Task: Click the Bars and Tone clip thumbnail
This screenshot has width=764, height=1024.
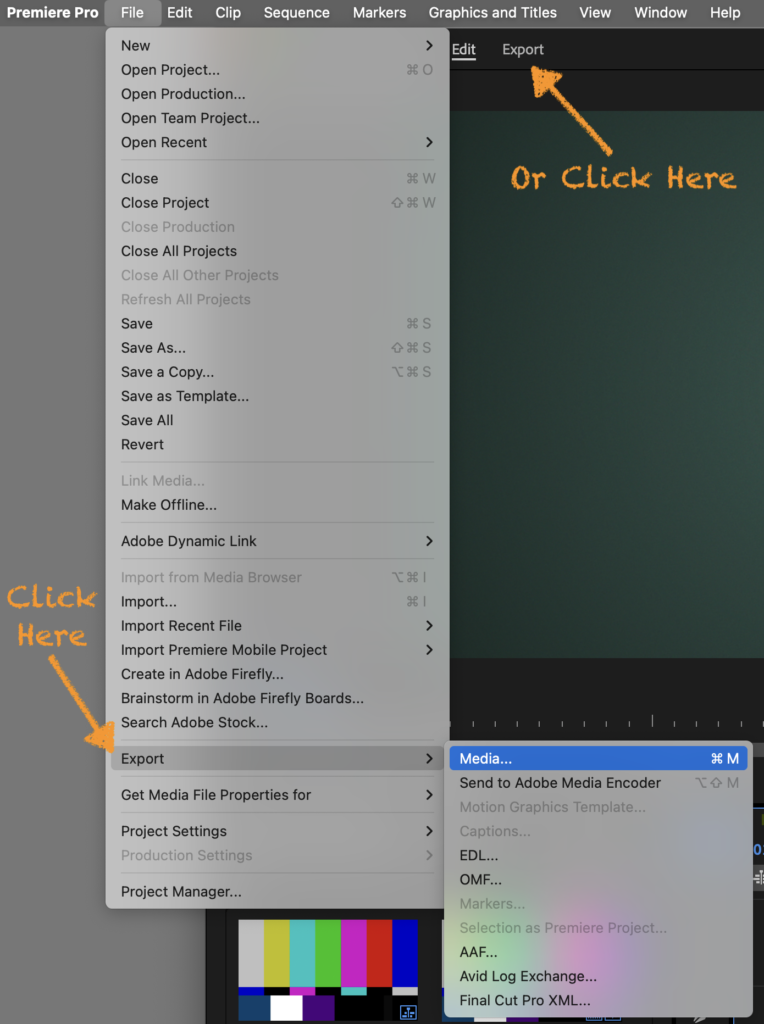Action: click(327, 968)
